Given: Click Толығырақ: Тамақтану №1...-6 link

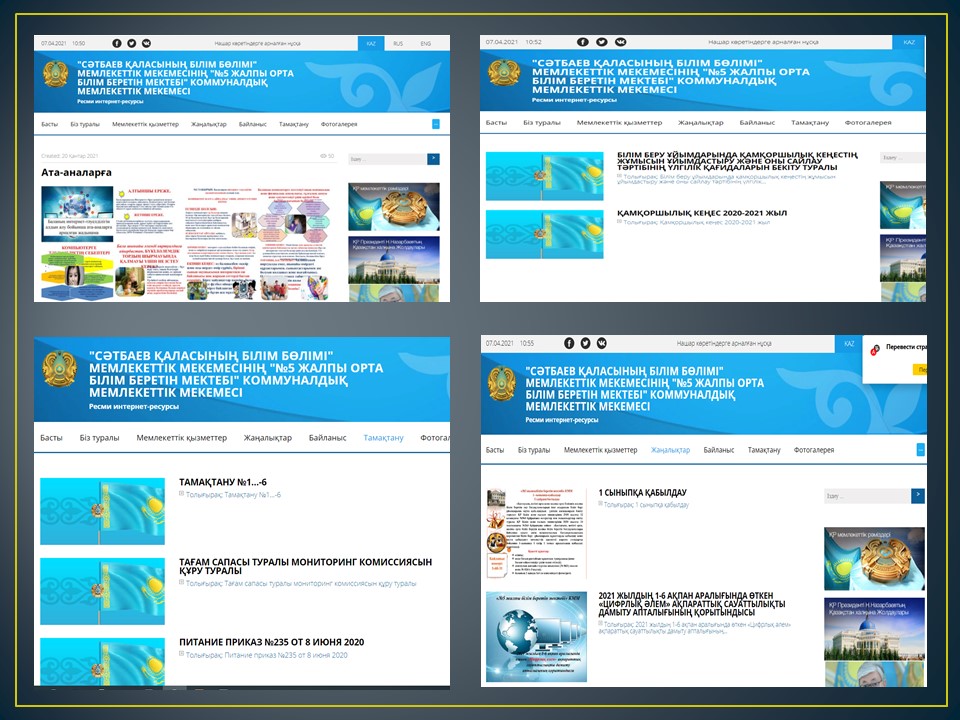Looking at the screenshot, I should coord(233,495).
